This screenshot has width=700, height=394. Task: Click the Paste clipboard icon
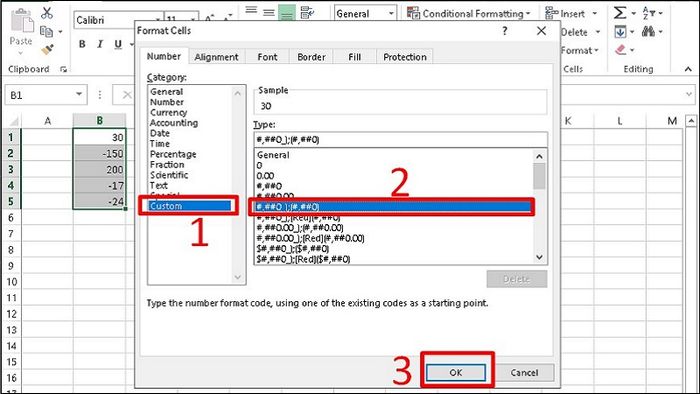click(21, 21)
